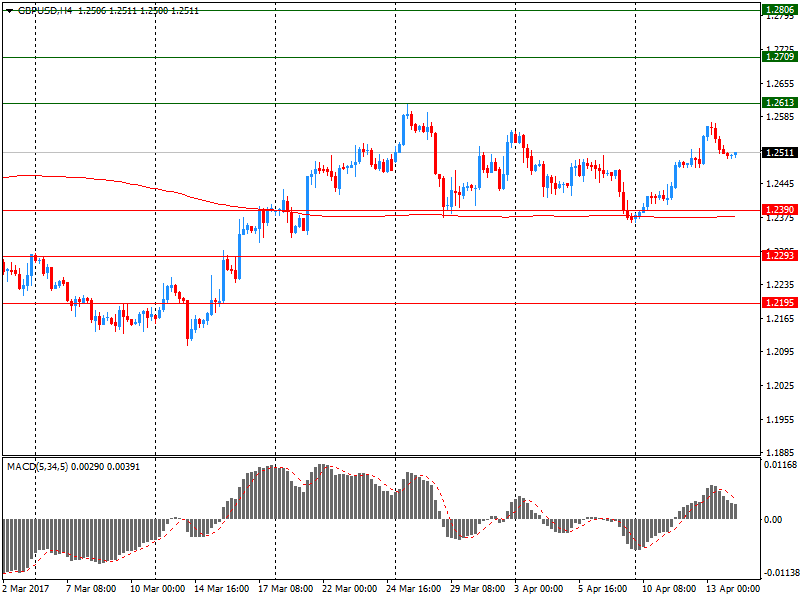Click the 1.2655 price scale value
This screenshot has width=800, height=600.
[x=780, y=84]
